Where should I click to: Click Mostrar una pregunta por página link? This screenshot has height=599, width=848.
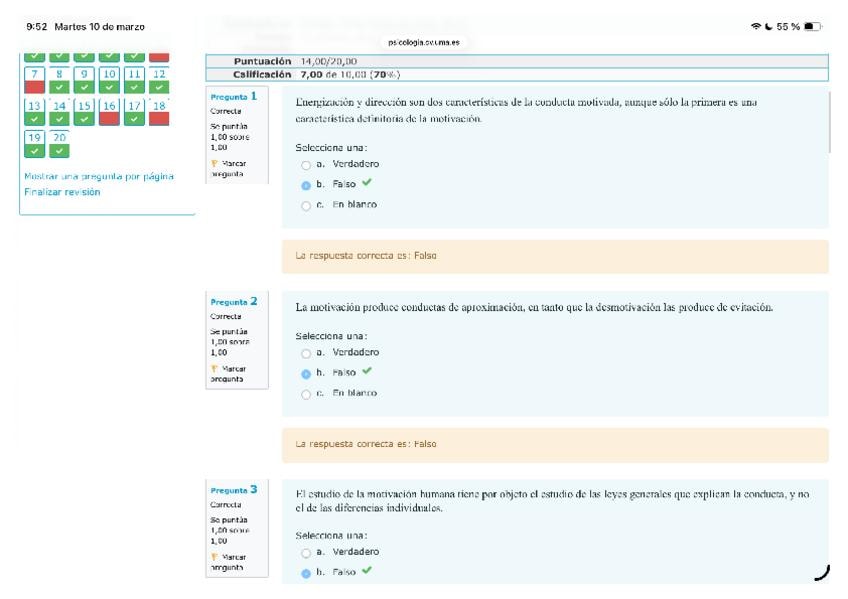pyautogui.click(x=99, y=176)
